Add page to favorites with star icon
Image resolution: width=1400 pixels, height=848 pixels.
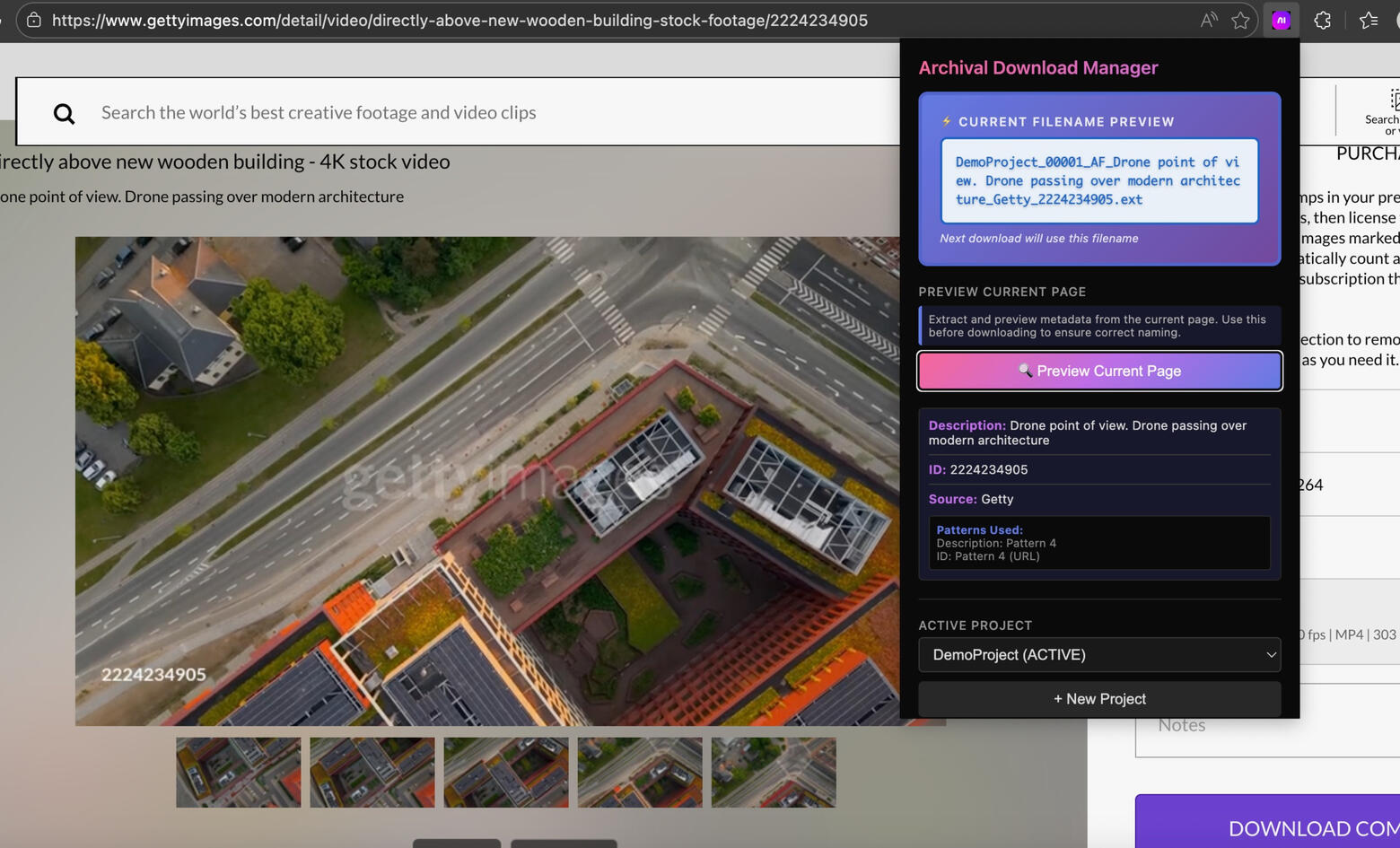1240,20
